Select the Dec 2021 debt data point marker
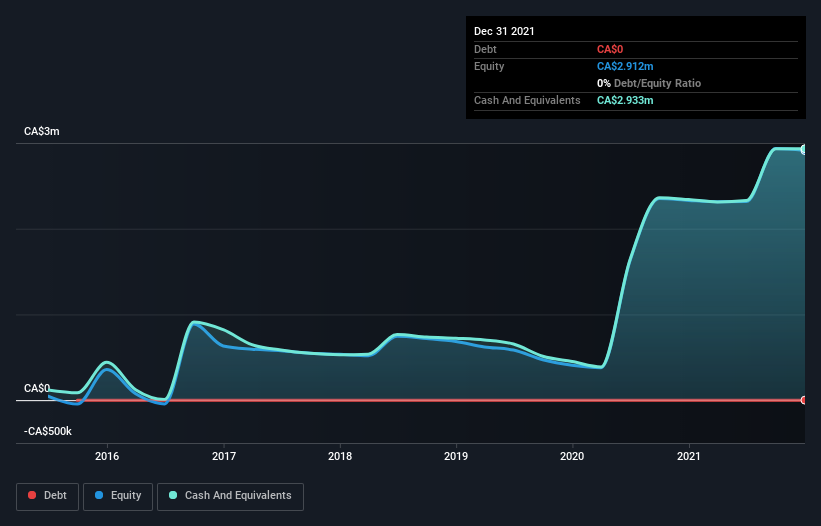 pyautogui.click(x=804, y=400)
